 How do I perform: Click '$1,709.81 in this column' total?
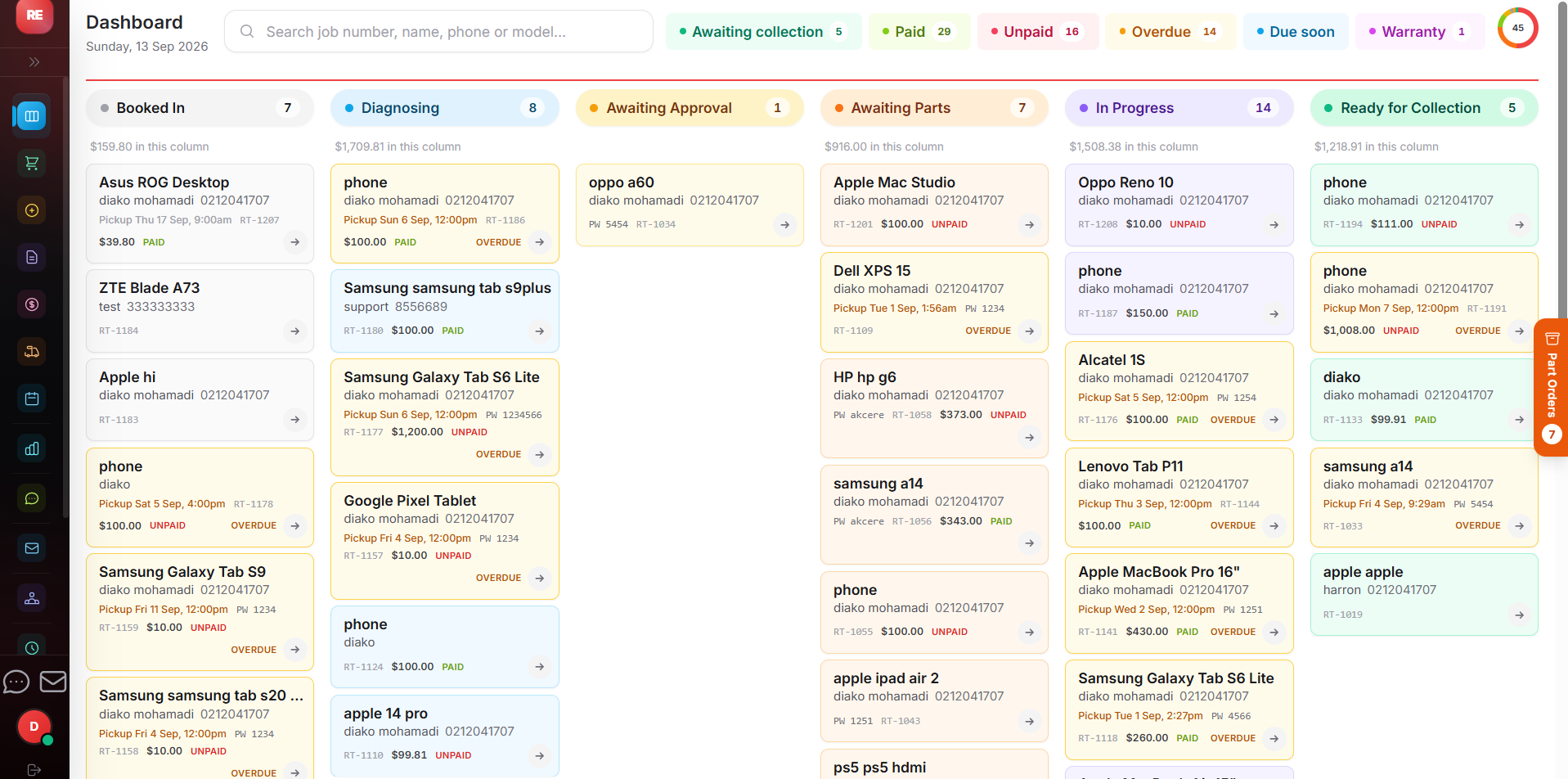(398, 146)
